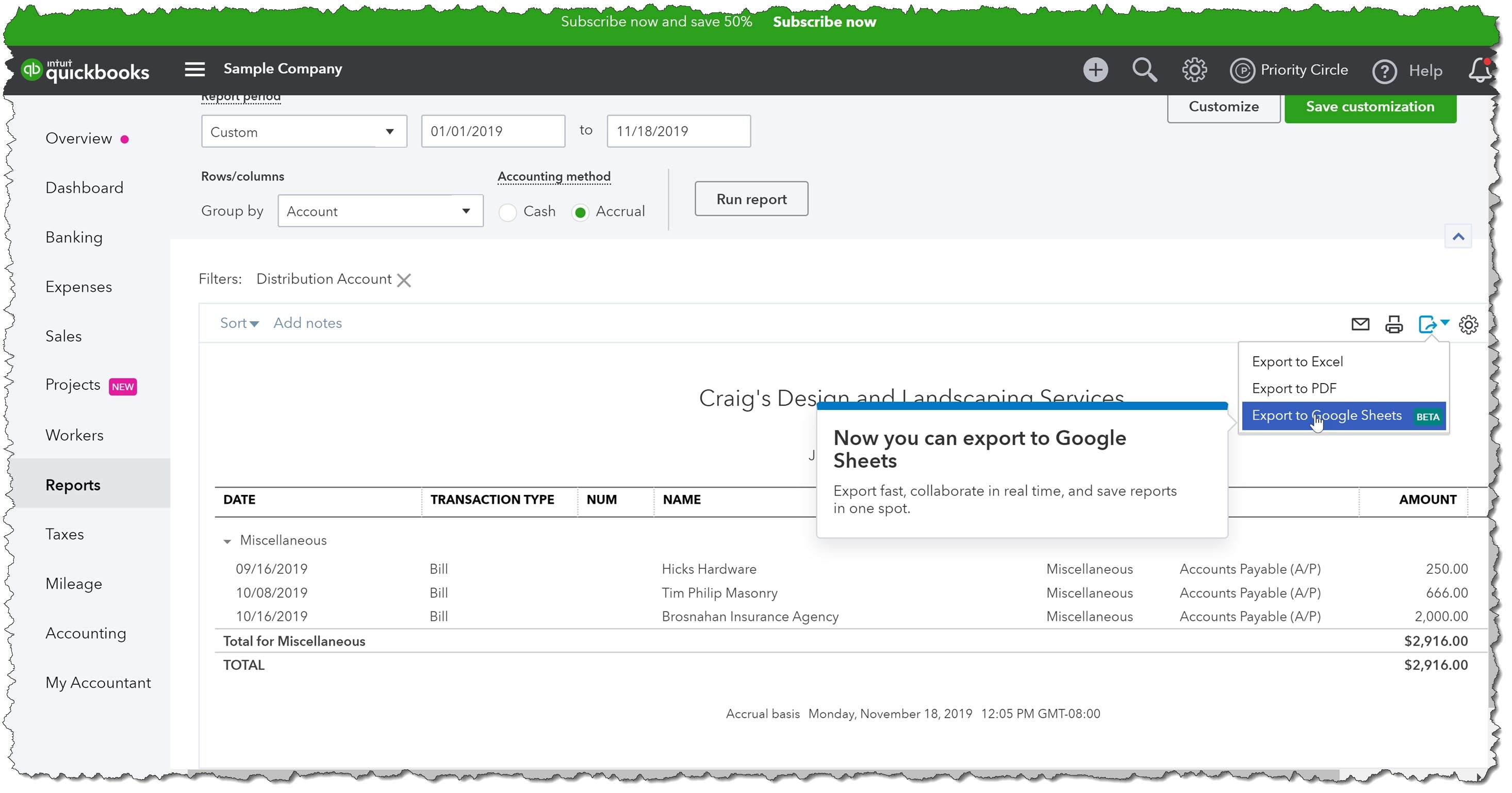Open Overview in sidebar

pos(79,139)
